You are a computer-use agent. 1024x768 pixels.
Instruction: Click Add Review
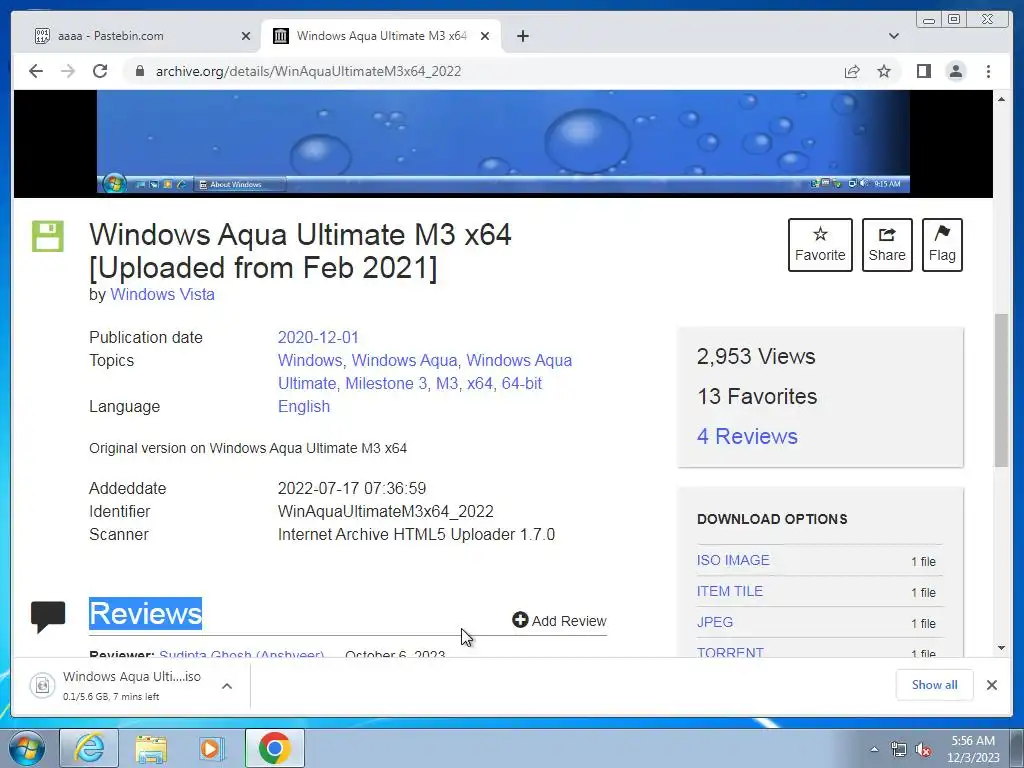click(x=559, y=620)
